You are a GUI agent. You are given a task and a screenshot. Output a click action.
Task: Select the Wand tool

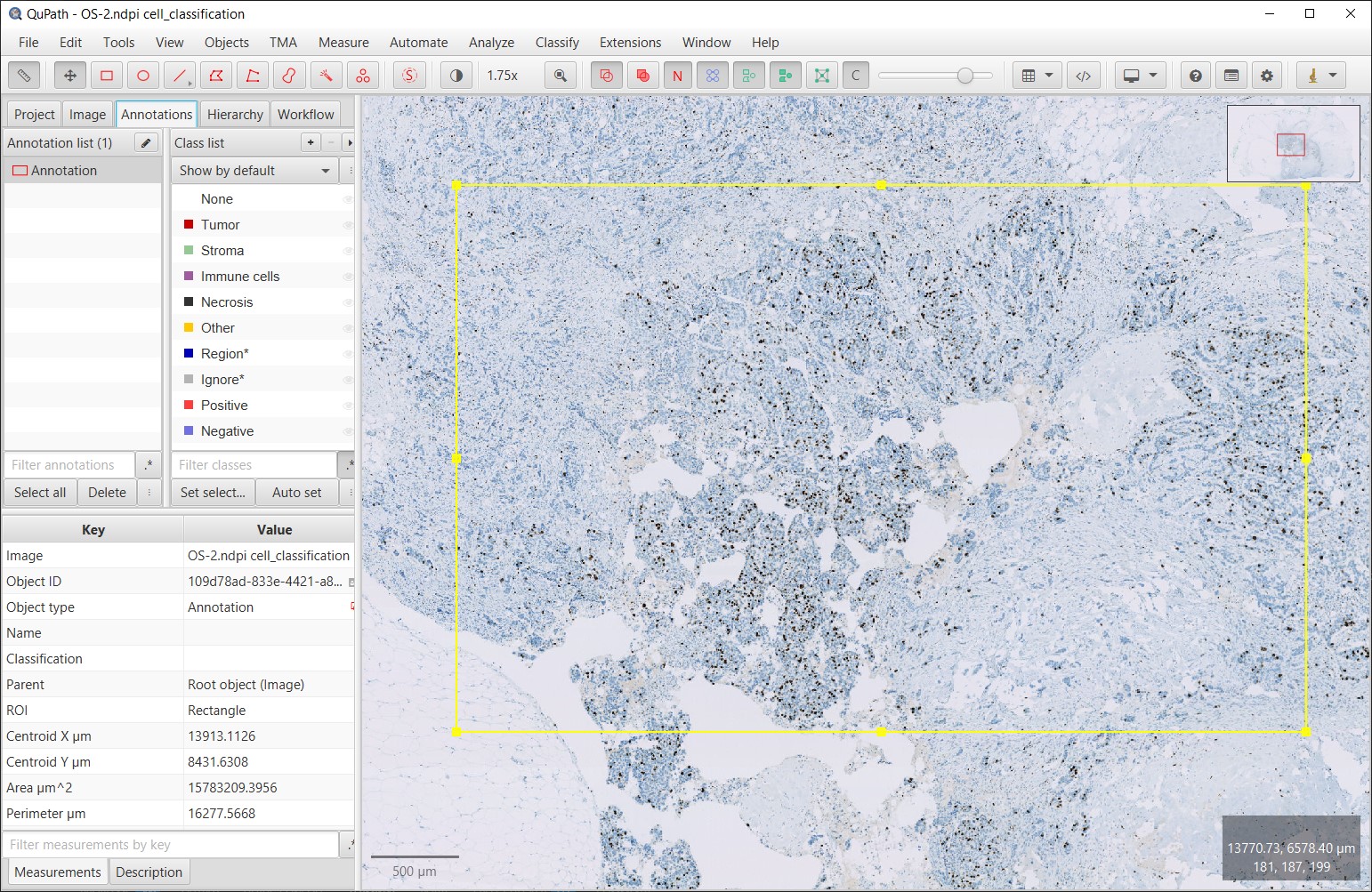tap(326, 76)
